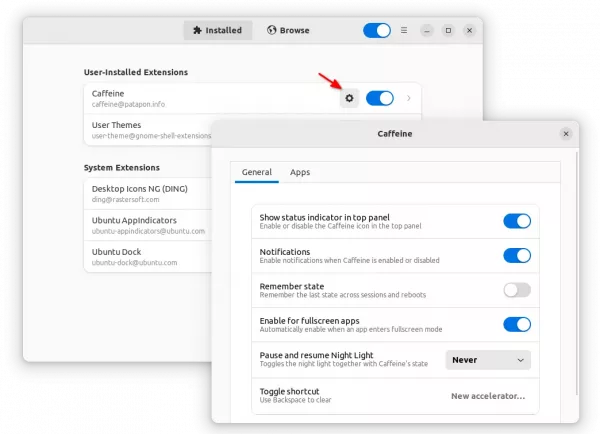This screenshot has width=600, height=434.
Task: Click the Caffeine dialog title text
Action: 395,134
